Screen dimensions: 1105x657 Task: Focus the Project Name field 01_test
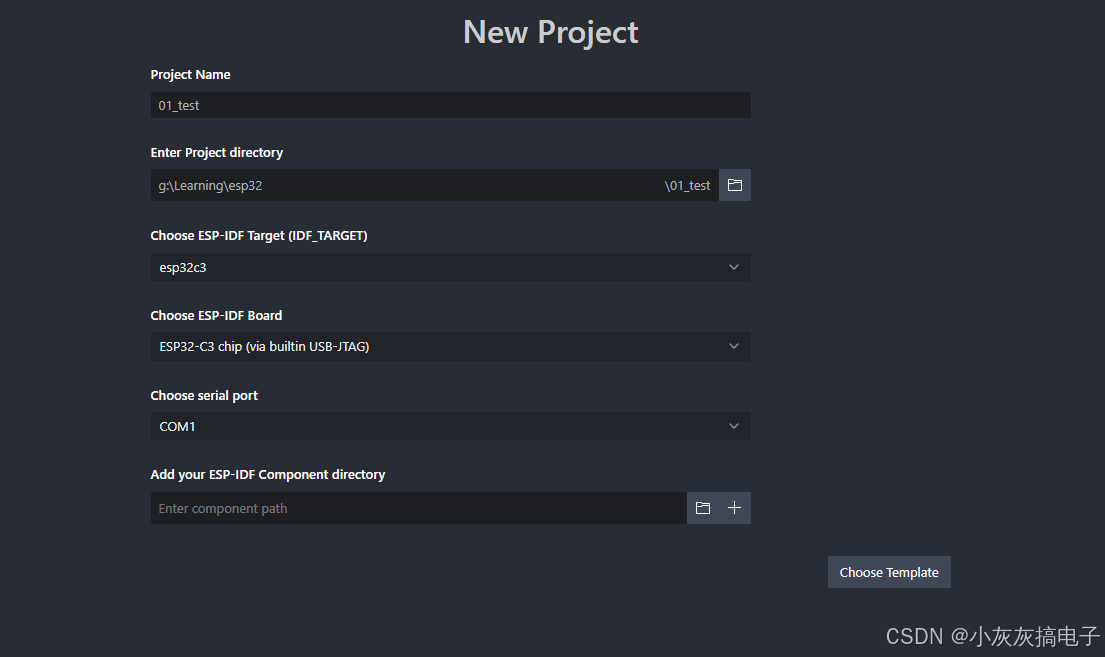[450, 105]
